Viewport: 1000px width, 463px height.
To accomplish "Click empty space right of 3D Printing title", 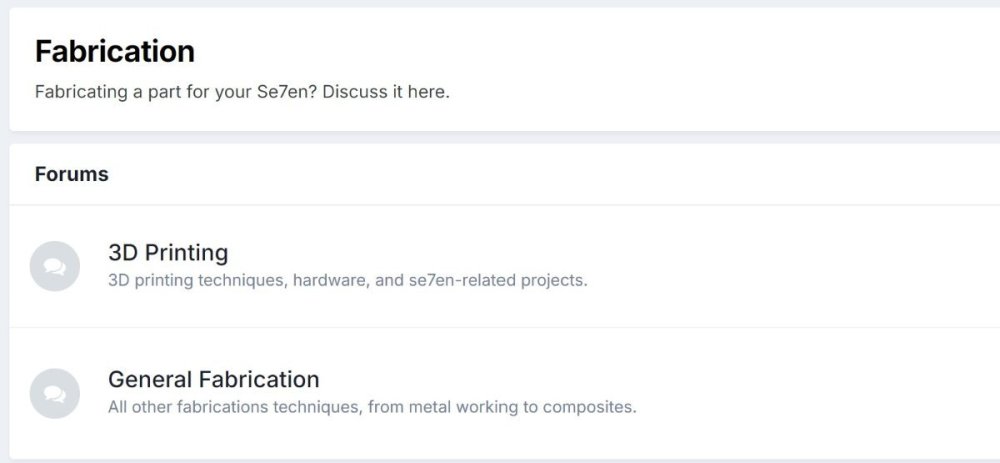I will click(x=600, y=253).
